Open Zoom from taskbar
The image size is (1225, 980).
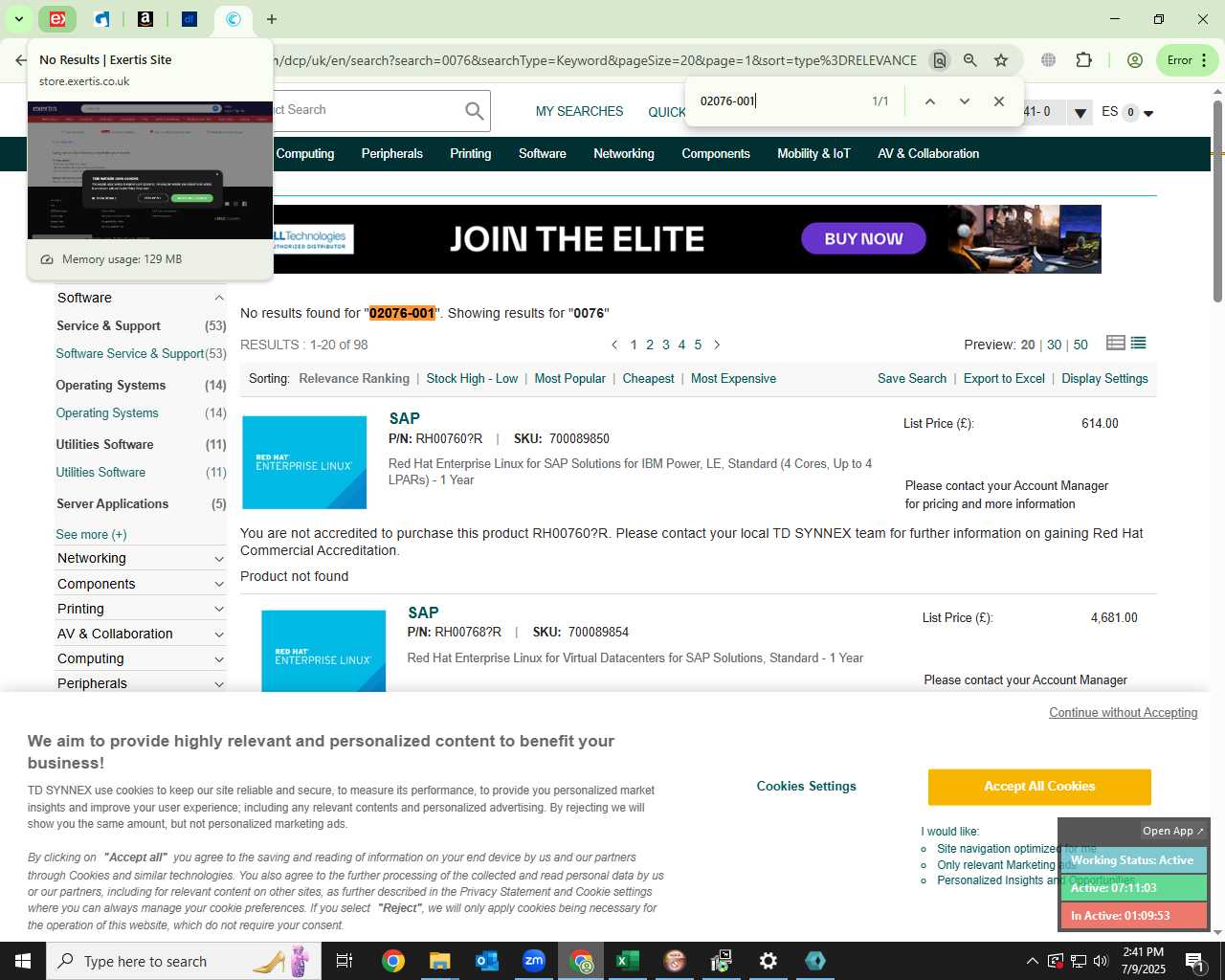533,961
